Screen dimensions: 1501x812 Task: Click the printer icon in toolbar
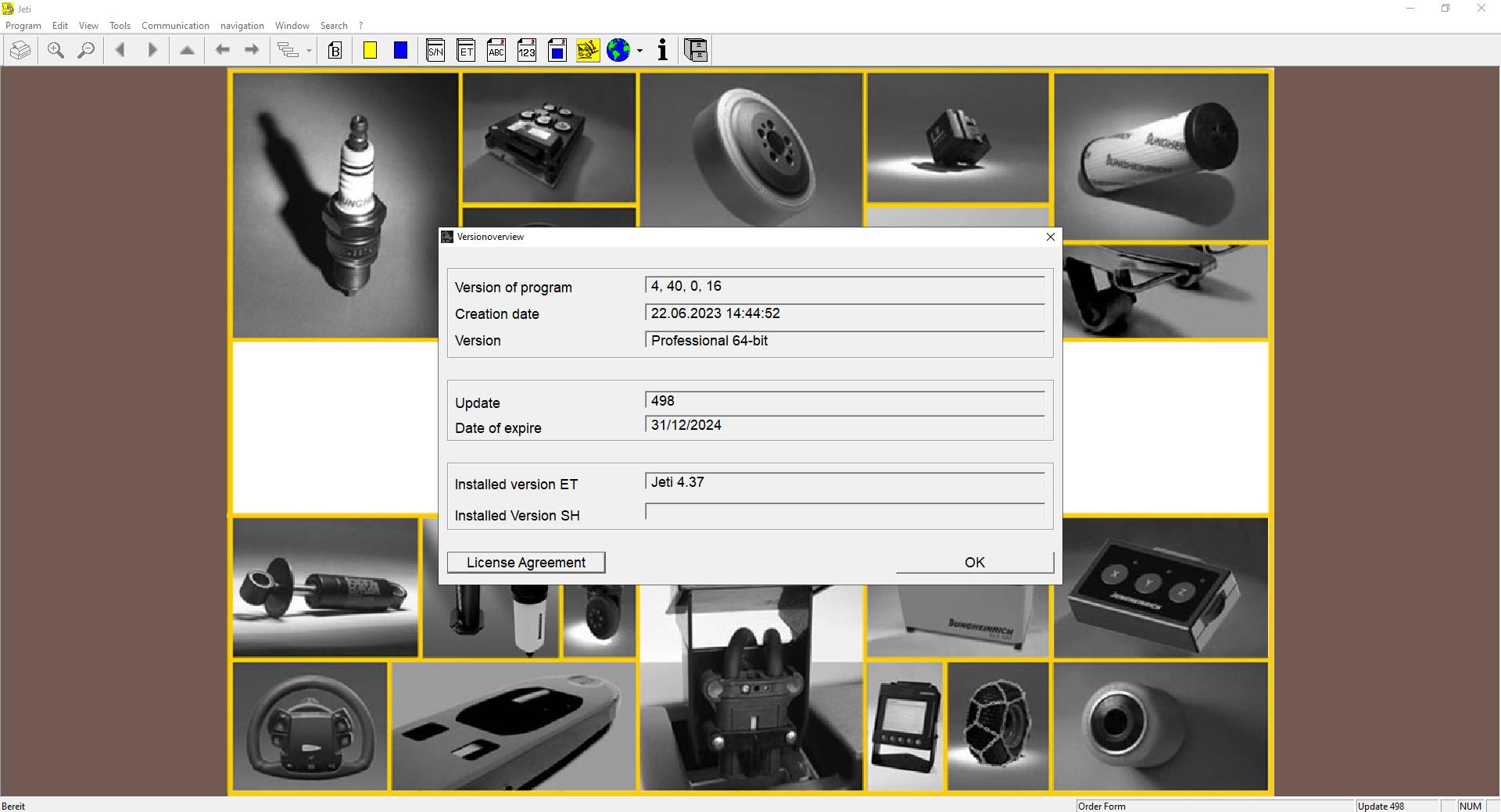coord(20,51)
